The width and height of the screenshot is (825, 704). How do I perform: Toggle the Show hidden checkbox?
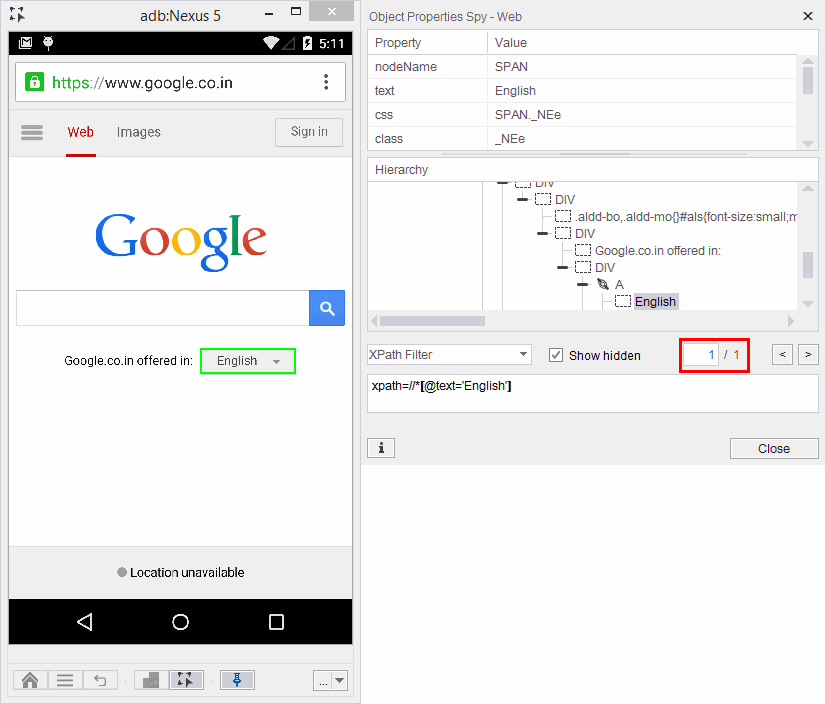pyautogui.click(x=556, y=355)
